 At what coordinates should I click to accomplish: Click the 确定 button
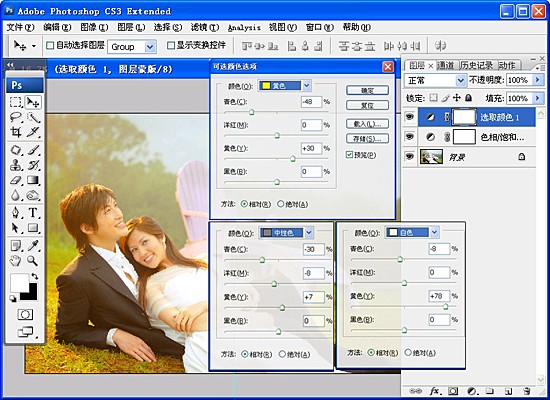tap(367, 91)
